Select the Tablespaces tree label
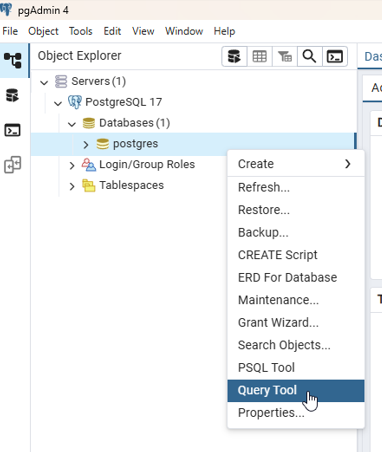 click(x=132, y=185)
